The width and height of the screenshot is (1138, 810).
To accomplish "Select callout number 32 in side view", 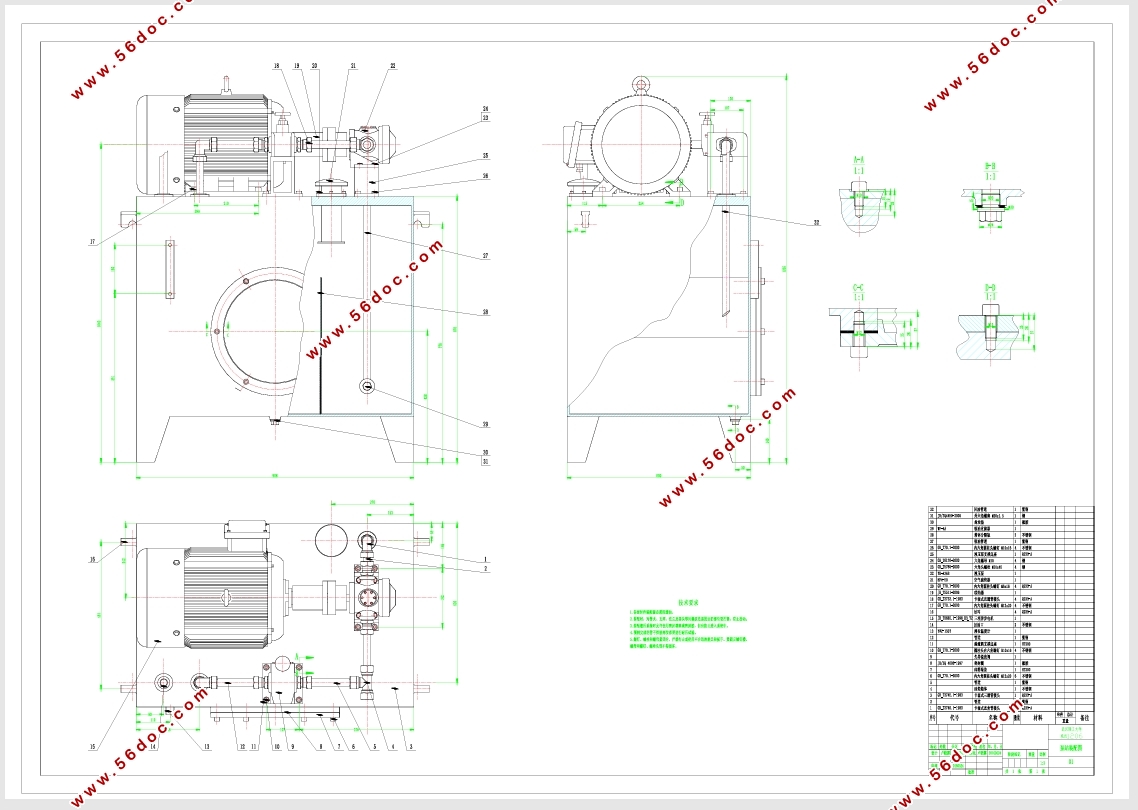I will (816, 223).
